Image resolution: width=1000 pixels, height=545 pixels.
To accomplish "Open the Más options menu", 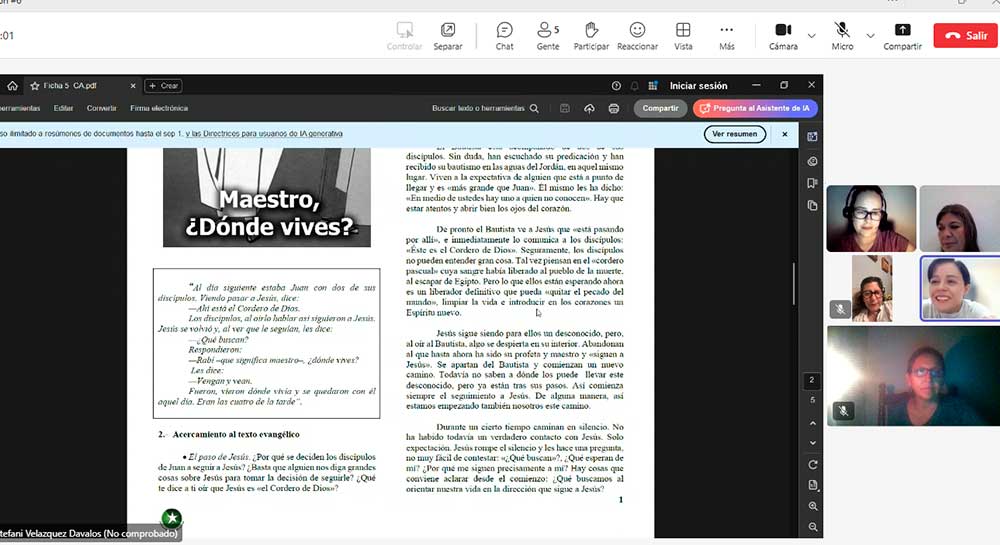I will point(727,35).
